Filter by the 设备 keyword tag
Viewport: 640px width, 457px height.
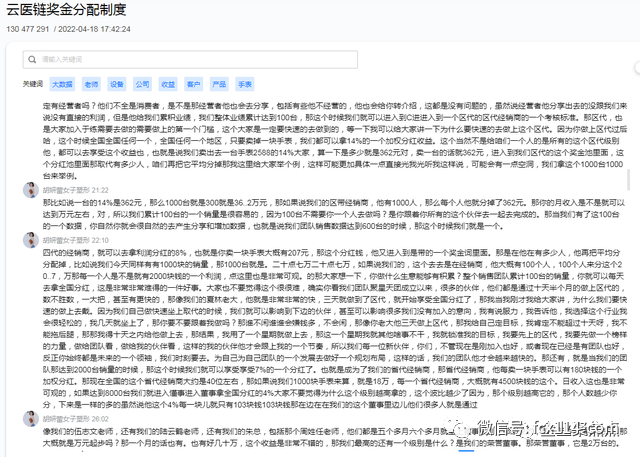tap(117, 84)
